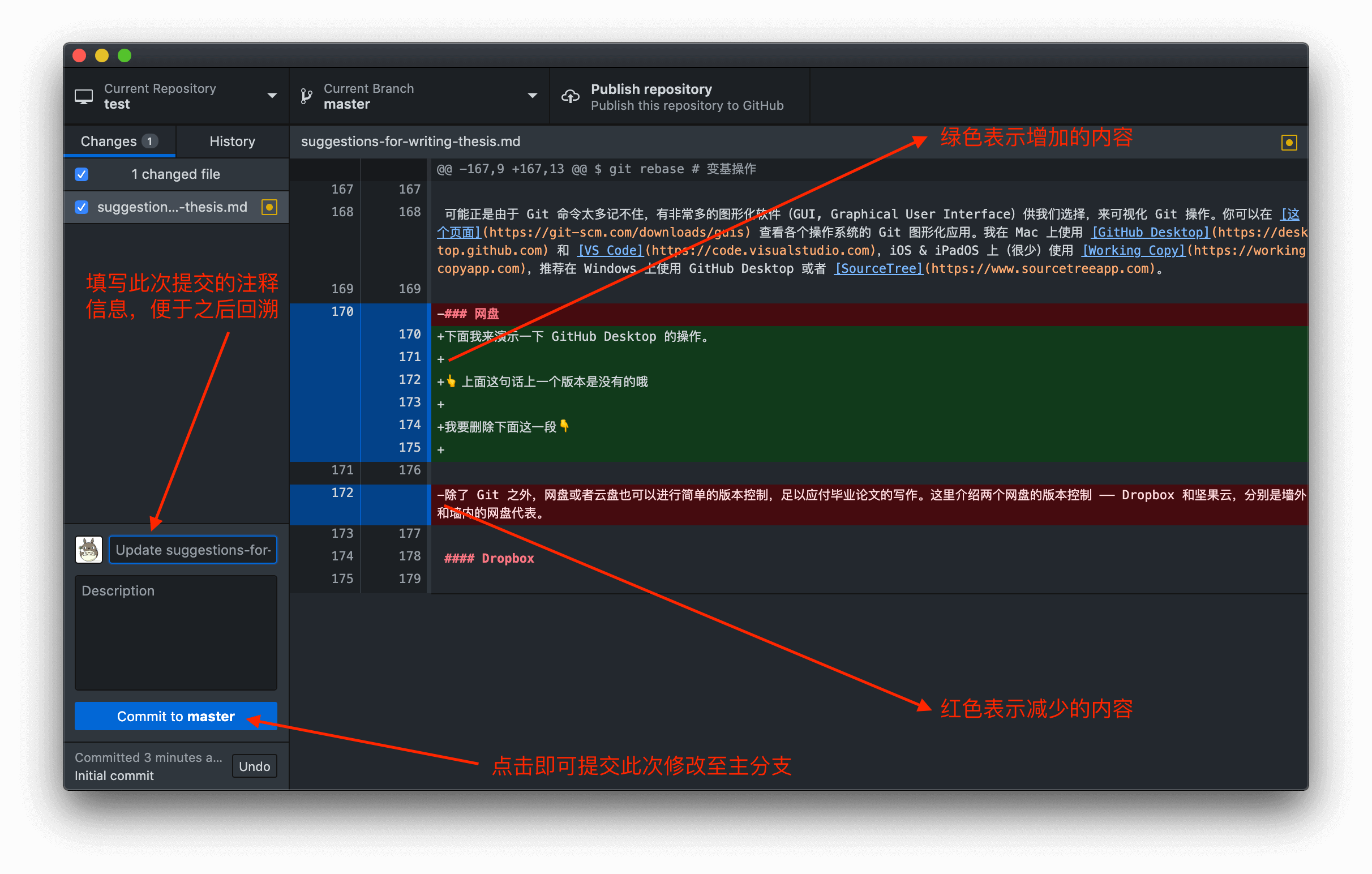The height and width of the screenshot is (874, 1372).
Task: Open the History tab
Action: [x=232, y=142]
